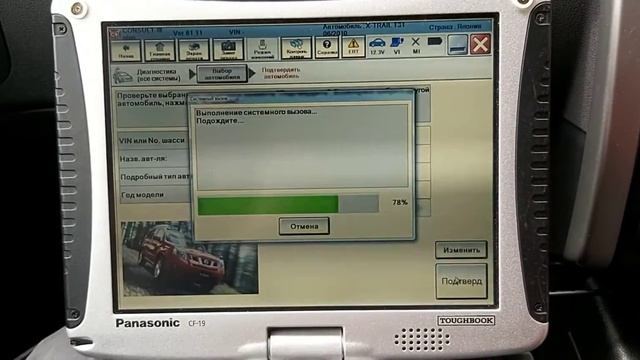Viewport: 640px width, 360px height.
Task: Select the Выбор автомобиля step
Action: point(222,74)
